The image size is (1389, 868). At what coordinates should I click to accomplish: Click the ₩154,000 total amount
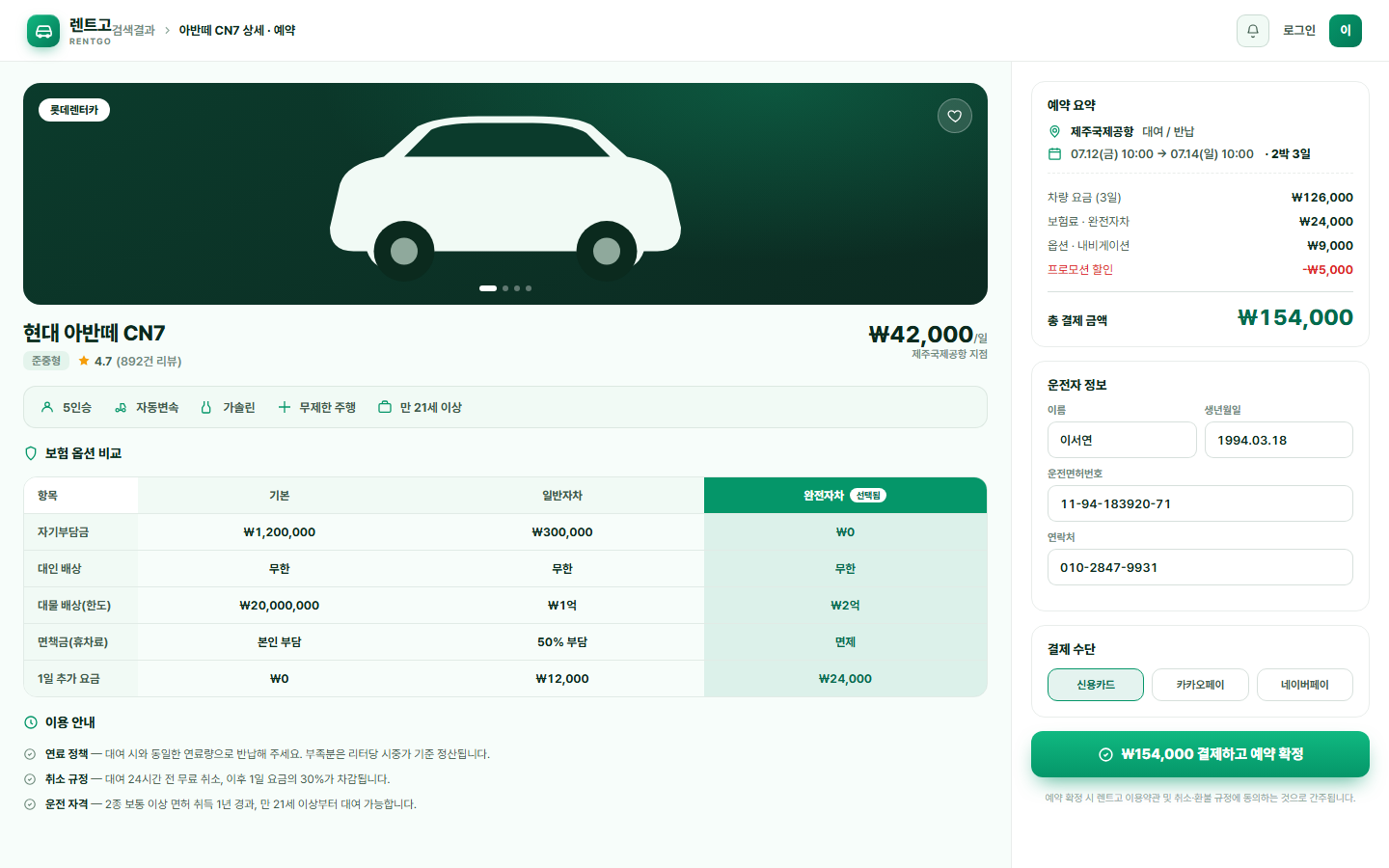click(x=1295, y=317)
